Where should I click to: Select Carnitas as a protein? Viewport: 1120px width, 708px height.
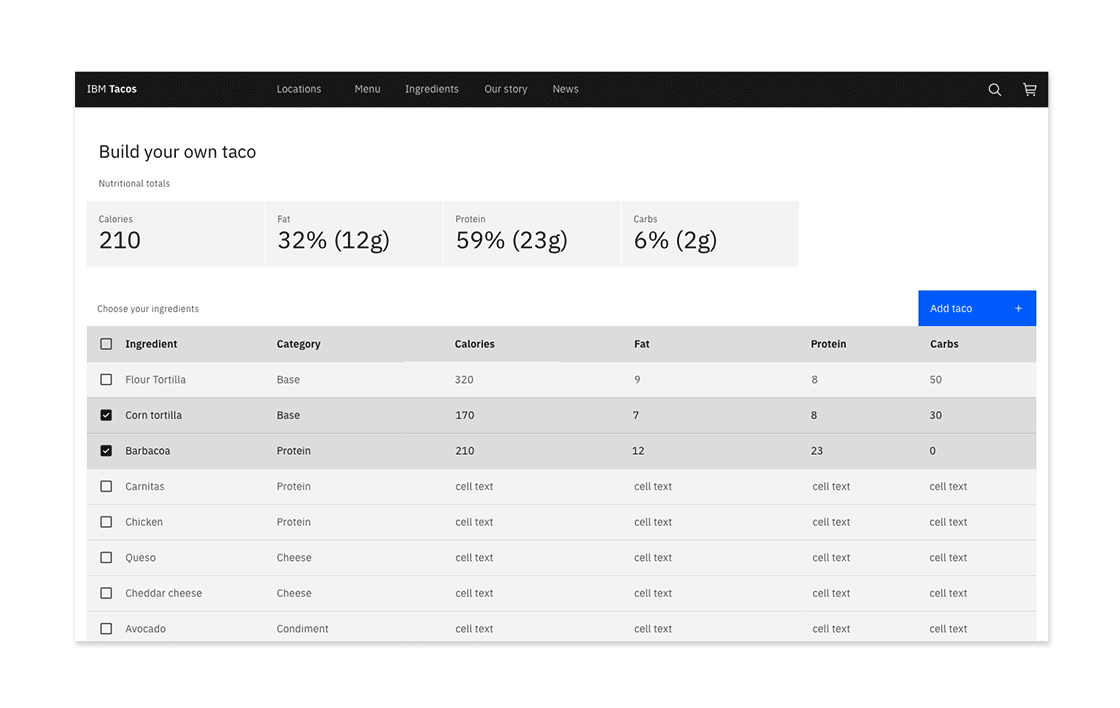(x=106, y=486)
